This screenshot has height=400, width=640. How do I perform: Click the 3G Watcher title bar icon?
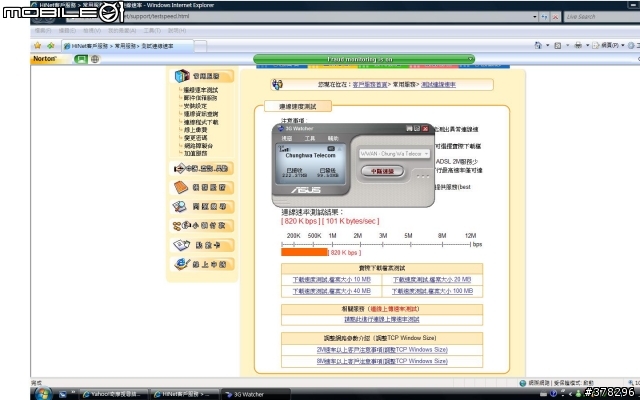[280, 129]
